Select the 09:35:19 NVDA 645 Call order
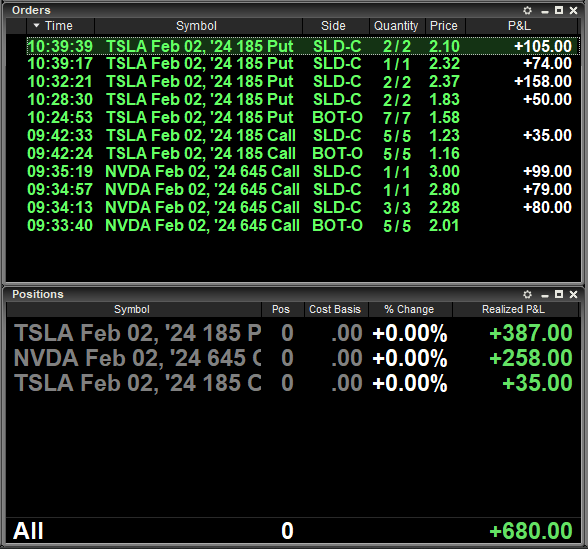The image size is (588, 549). 303,171
